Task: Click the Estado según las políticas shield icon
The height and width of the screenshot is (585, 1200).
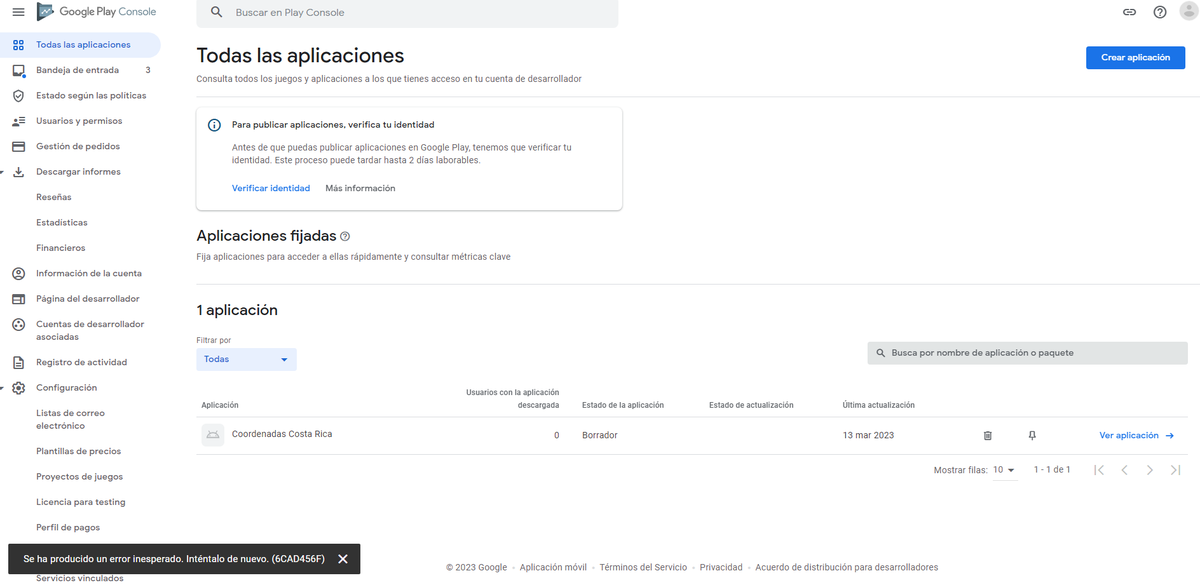Action: (x=18, y=96)
